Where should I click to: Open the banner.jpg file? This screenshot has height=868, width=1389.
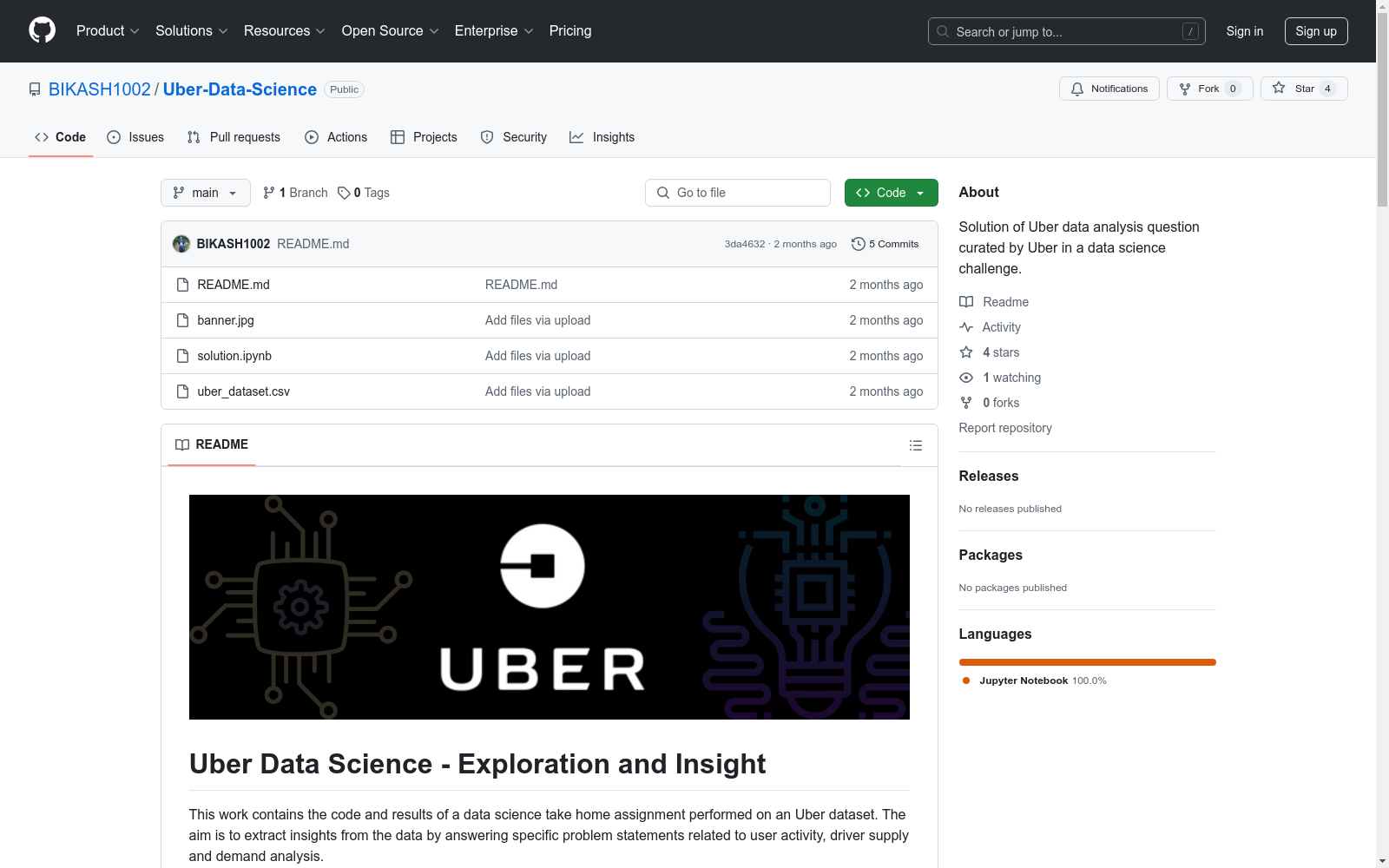coord(226,320)
